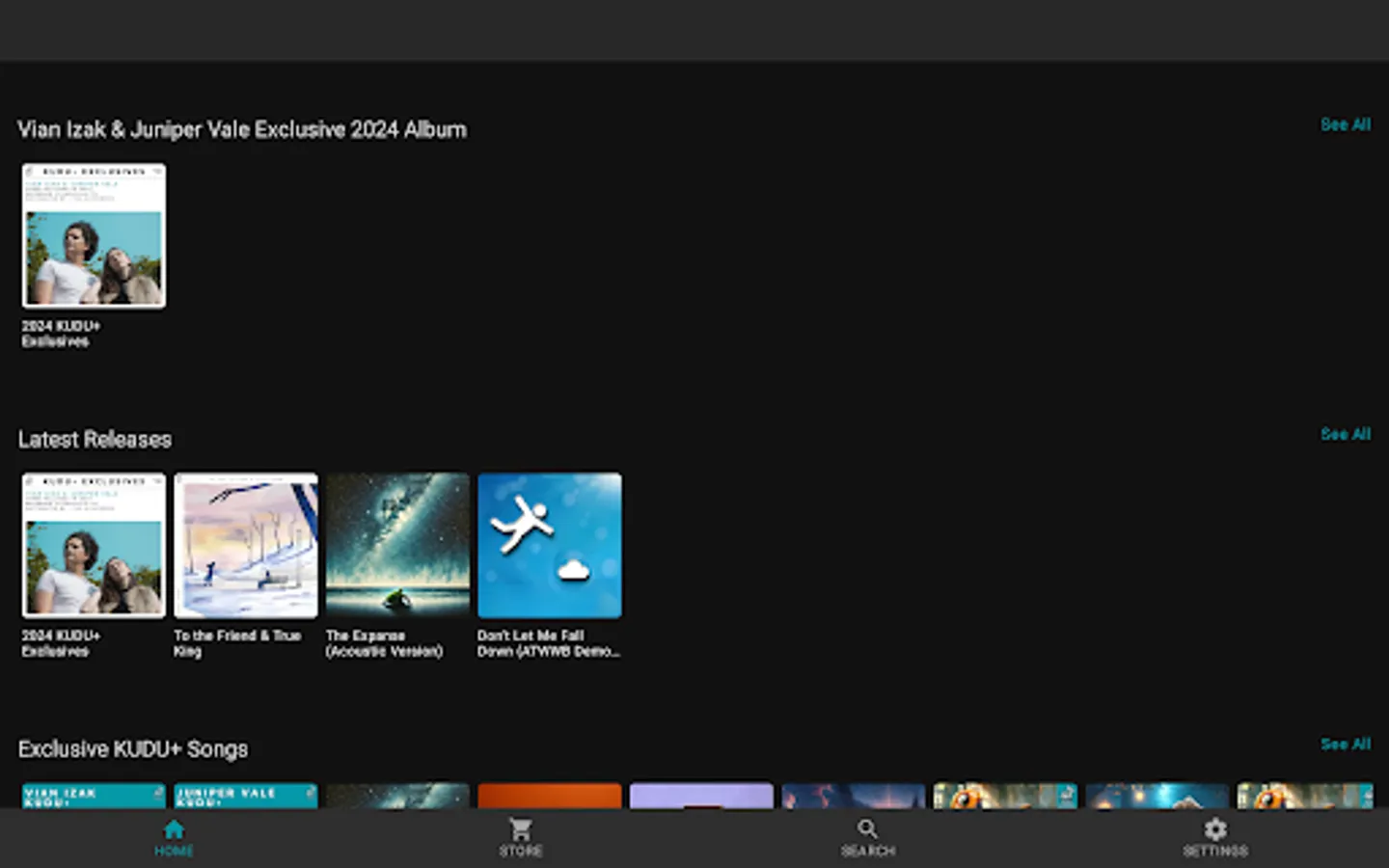Click the orange song tile in Exclusive KUDU+ Songs
This screenshot has width=1389, height=868.
point(549,796)
